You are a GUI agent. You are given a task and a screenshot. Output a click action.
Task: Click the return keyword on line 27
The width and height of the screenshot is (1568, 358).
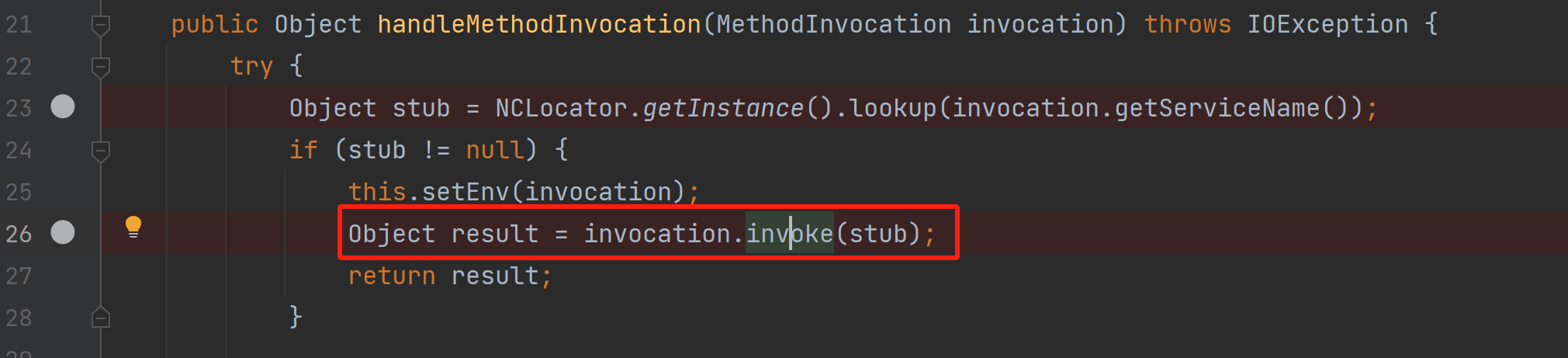[392, 276]
